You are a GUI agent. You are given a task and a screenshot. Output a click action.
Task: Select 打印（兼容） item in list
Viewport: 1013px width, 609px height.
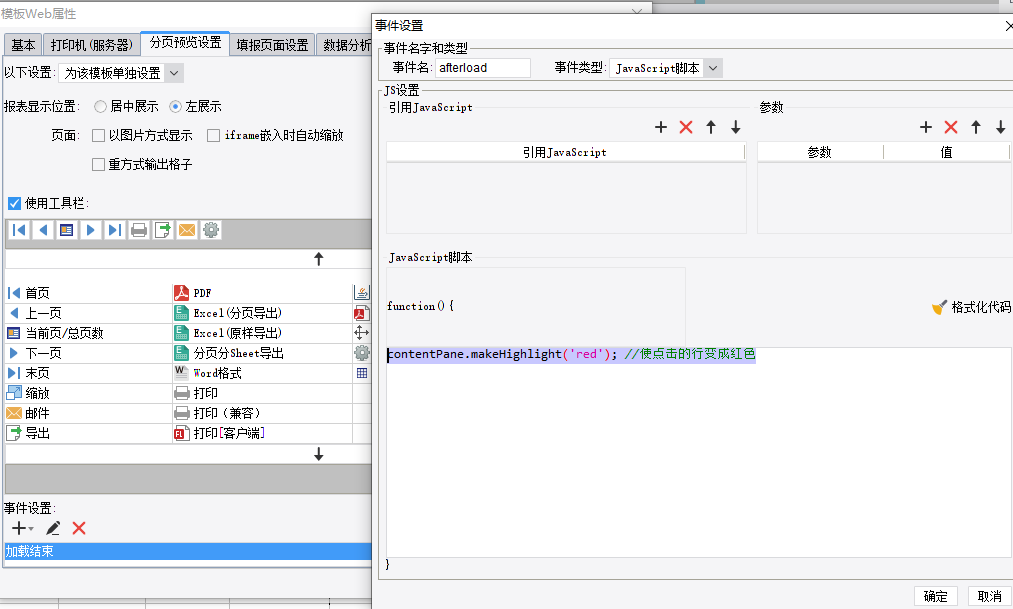pos(262,413)
